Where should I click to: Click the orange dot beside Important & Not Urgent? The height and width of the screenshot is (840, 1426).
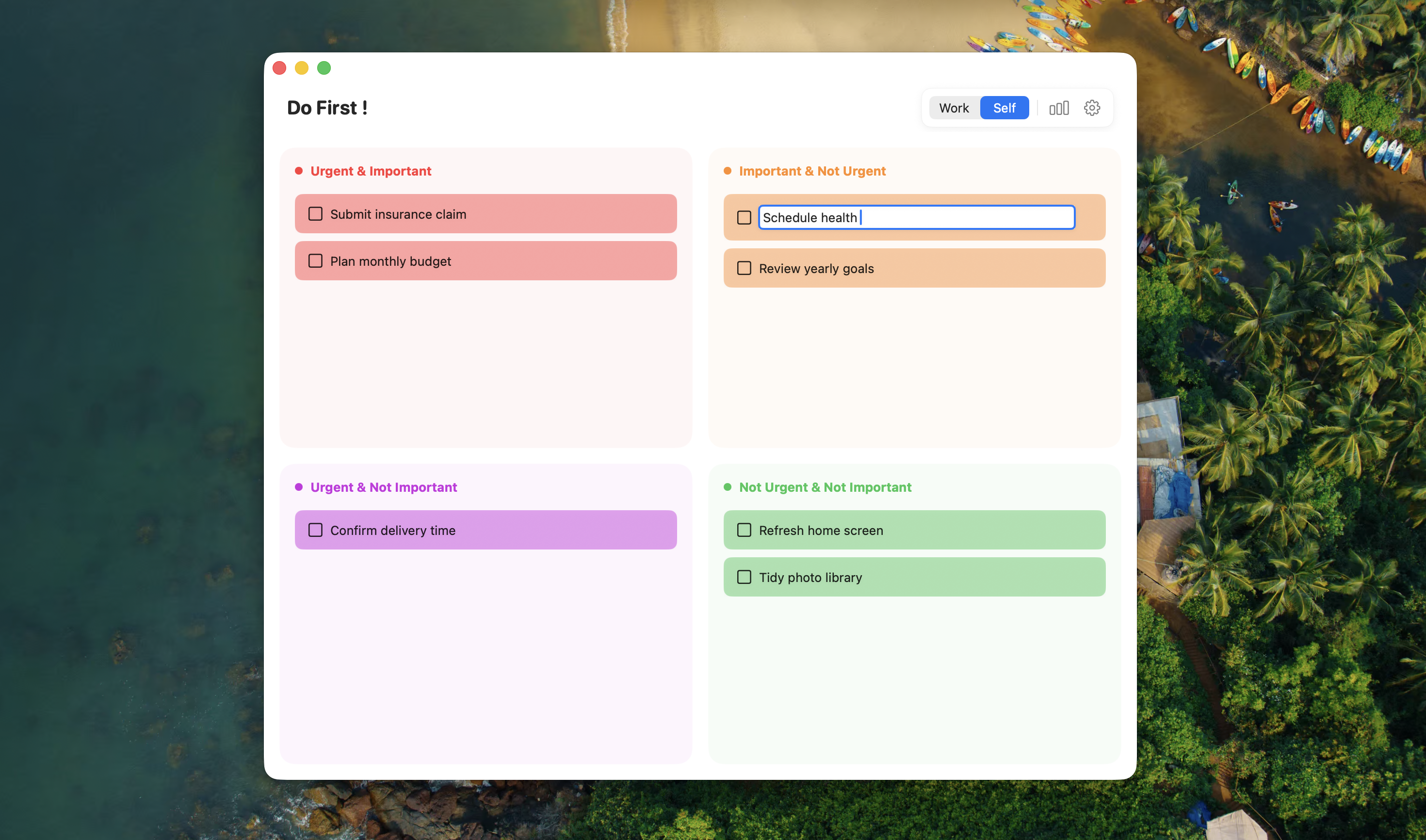(x=728, y=170)
